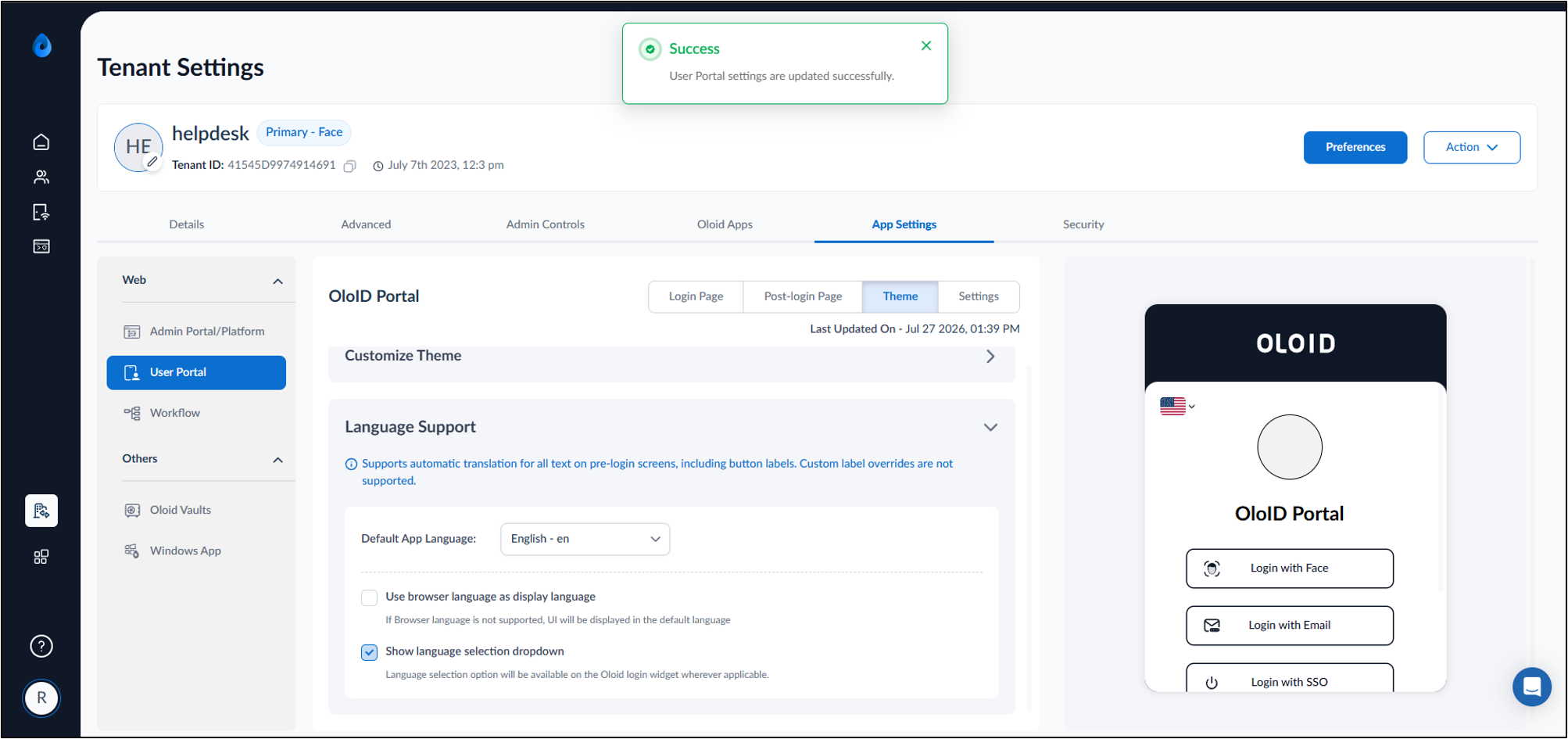The width and height of the screenshot is (1568, 739).
Task: Select User Portal in the Web list
Action: (196, 373)
